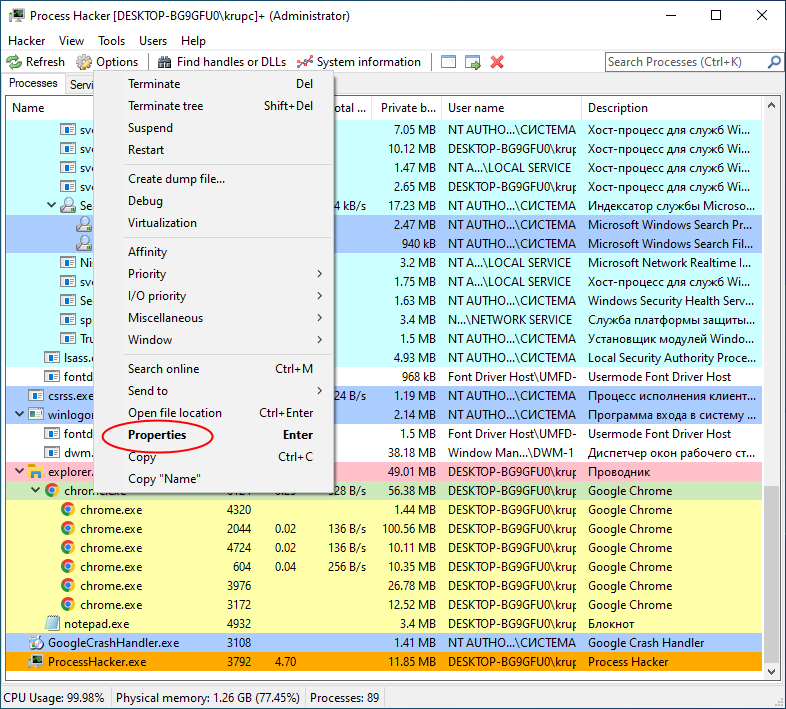
Task: Click Find handles or DLLs
Action: coord(222,62)
